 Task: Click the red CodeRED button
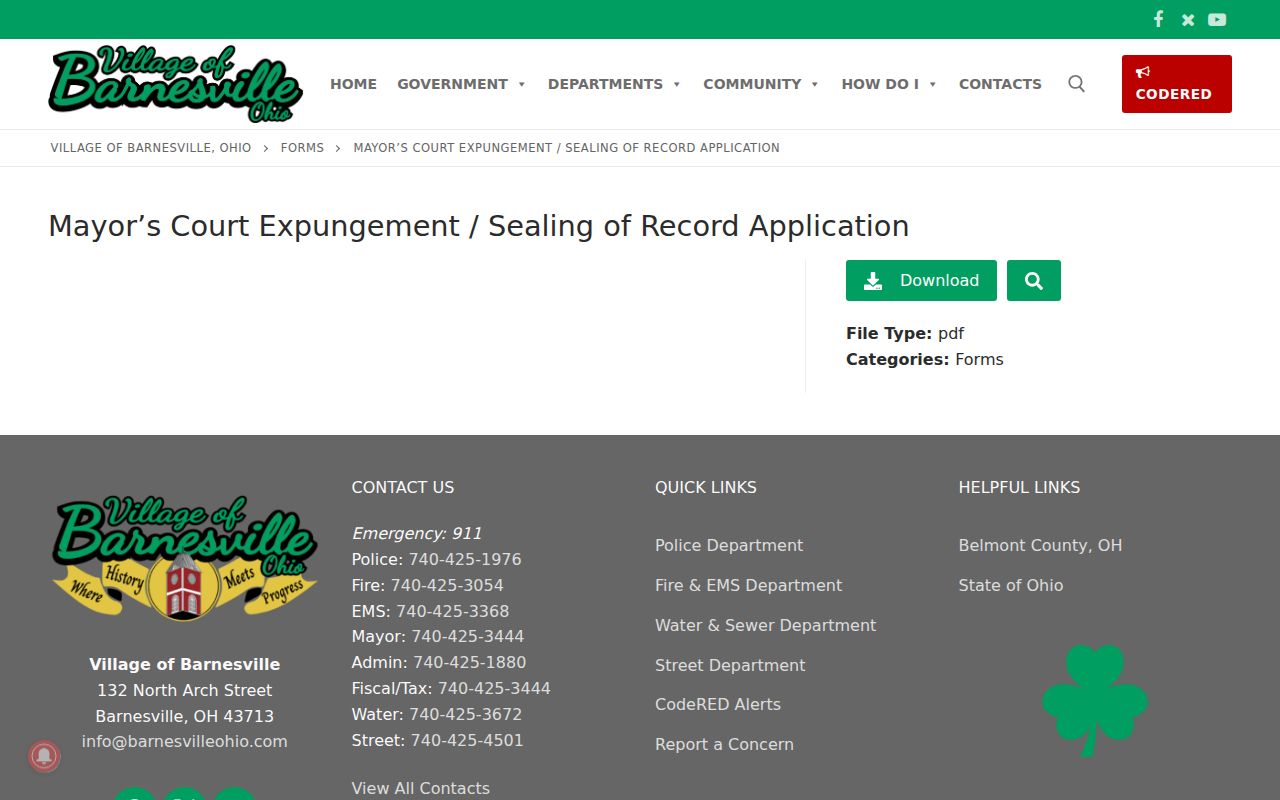[1177, 84]
